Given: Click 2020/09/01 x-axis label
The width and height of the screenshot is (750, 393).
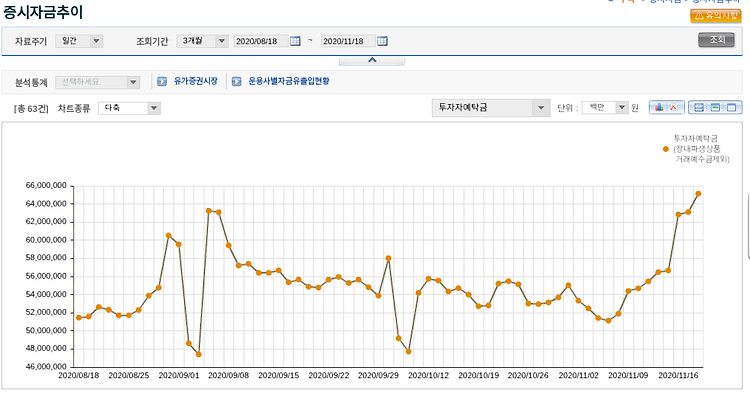Looking at the screenshot, I should (178, 375).
